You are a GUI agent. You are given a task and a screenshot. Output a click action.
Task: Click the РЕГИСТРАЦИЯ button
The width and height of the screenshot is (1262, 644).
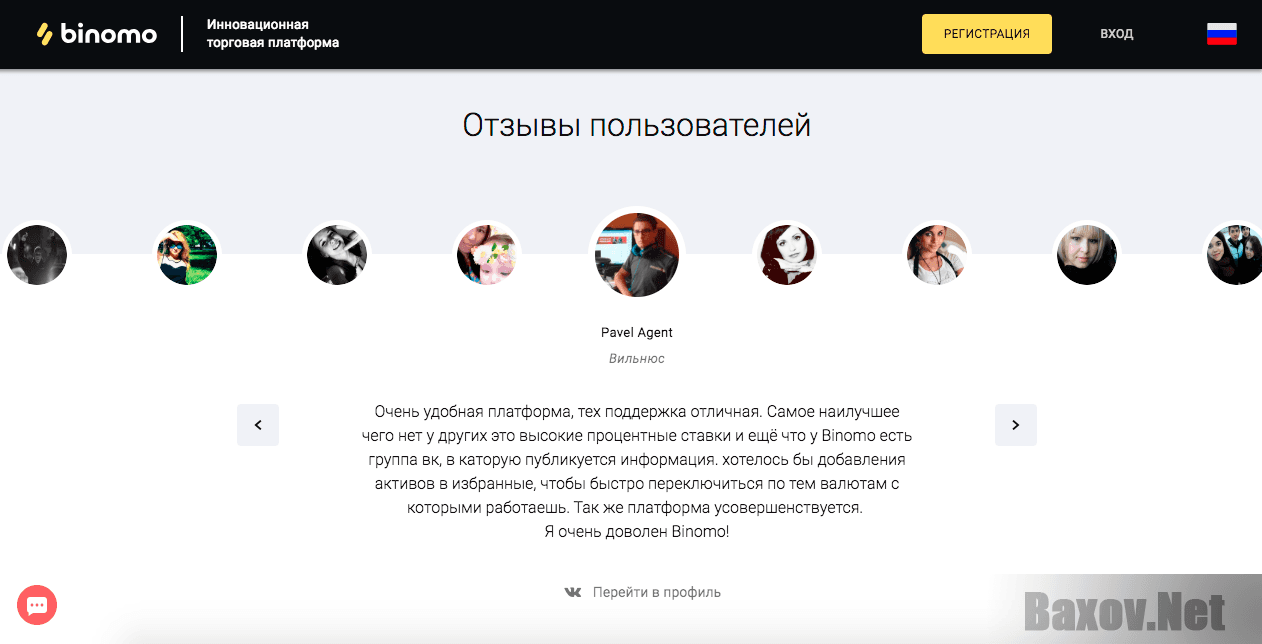coord(987,34)
